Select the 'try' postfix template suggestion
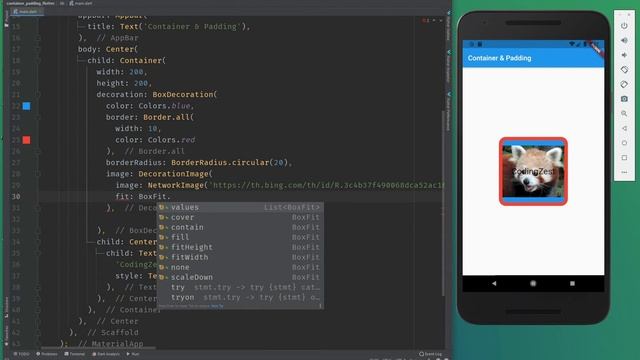The image size is (640, 360). [x=240, y=287]
